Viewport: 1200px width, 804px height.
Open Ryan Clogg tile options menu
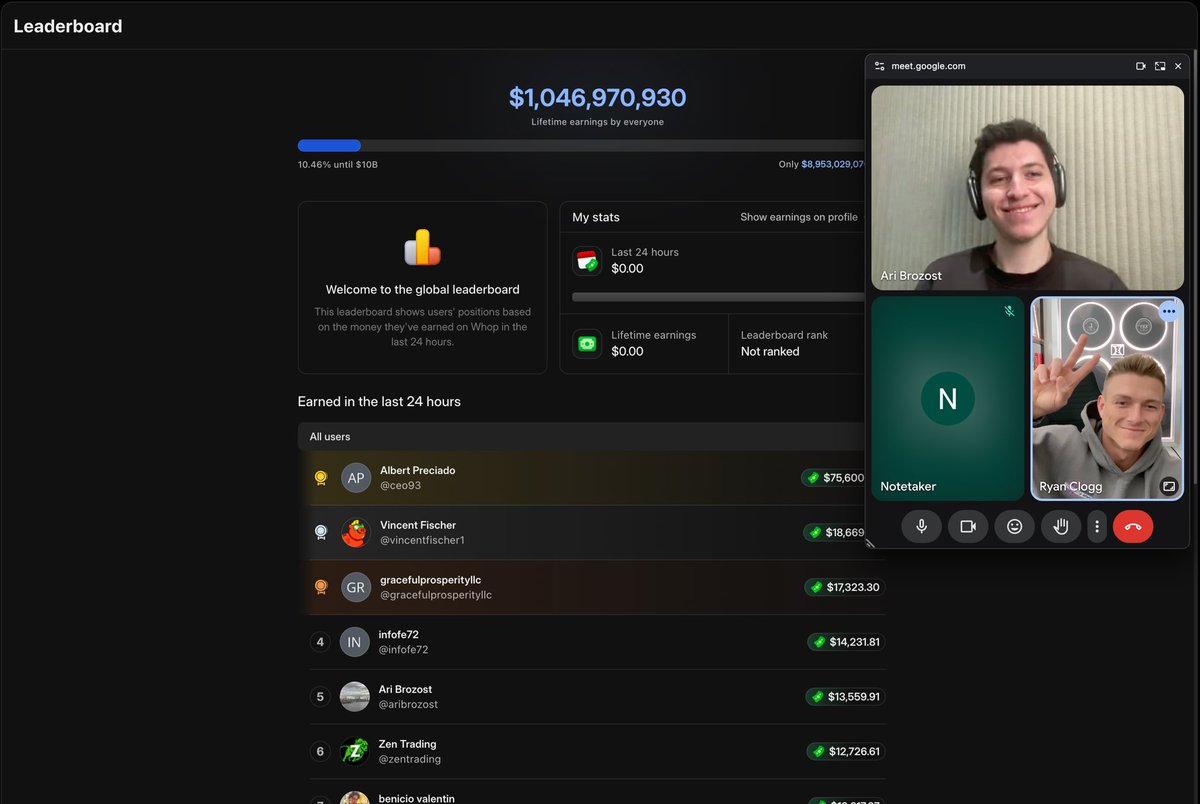[x=1169, y=311]
